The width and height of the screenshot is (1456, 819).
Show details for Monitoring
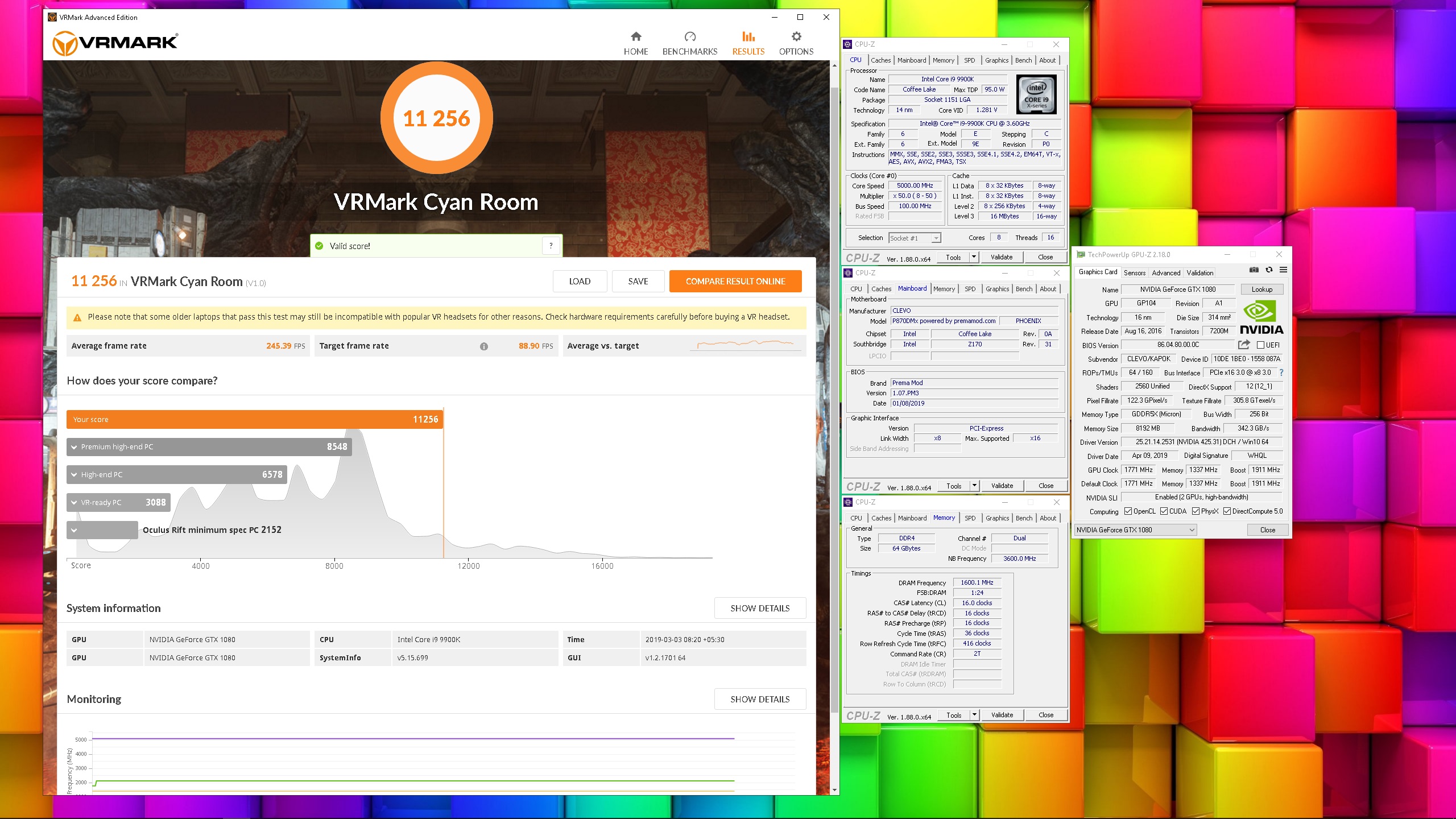(x=760, y=700)
